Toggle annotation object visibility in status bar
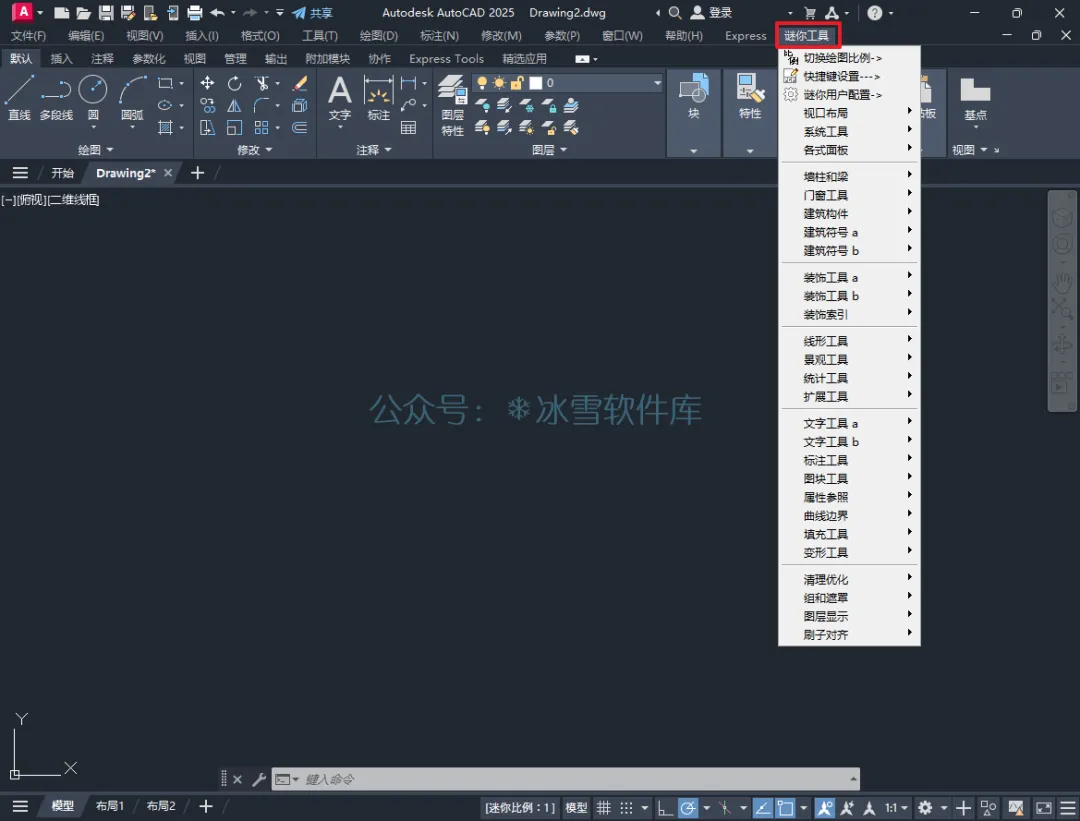 824,807
